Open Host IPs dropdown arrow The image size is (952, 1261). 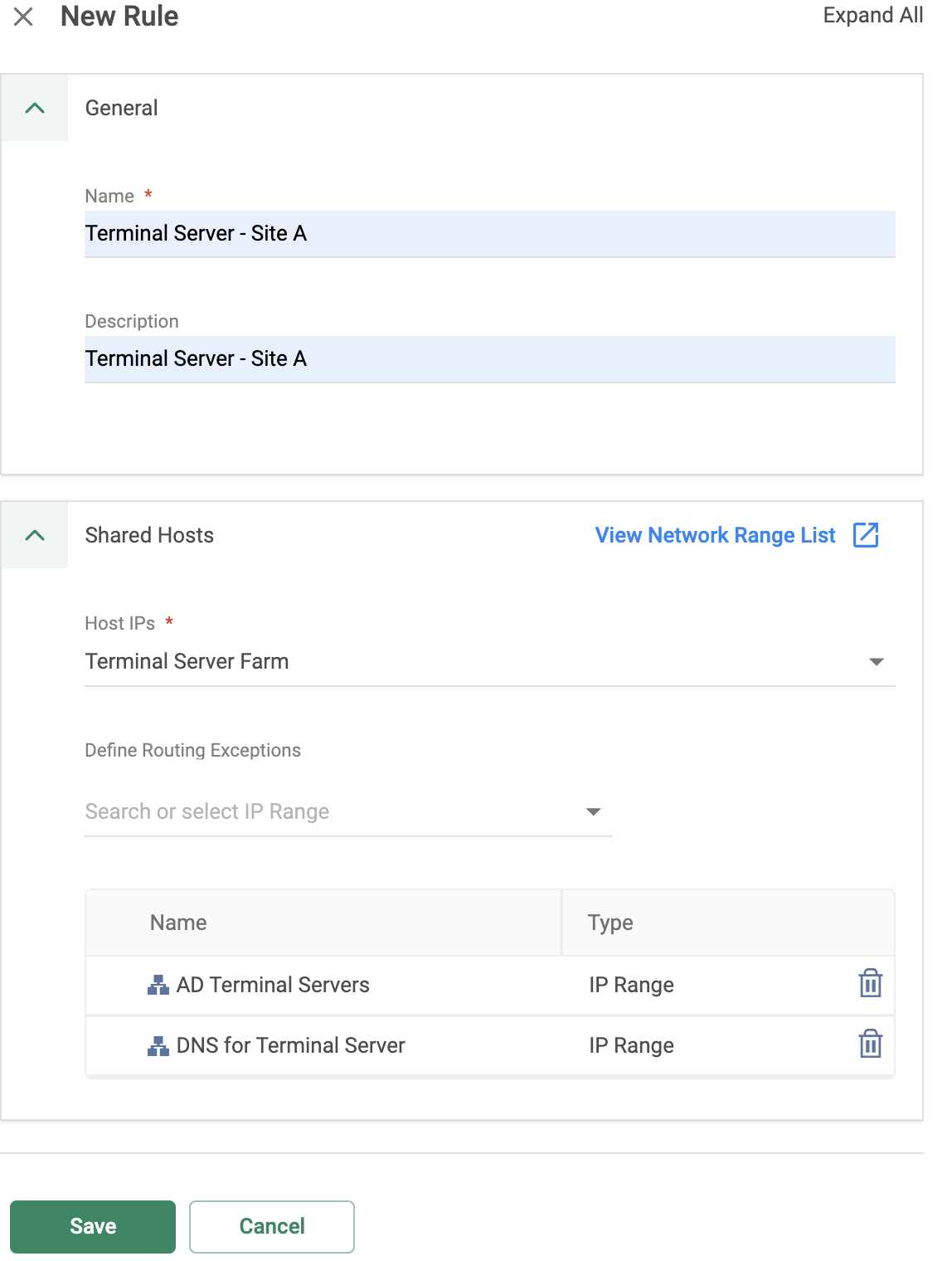coord(876,662)
